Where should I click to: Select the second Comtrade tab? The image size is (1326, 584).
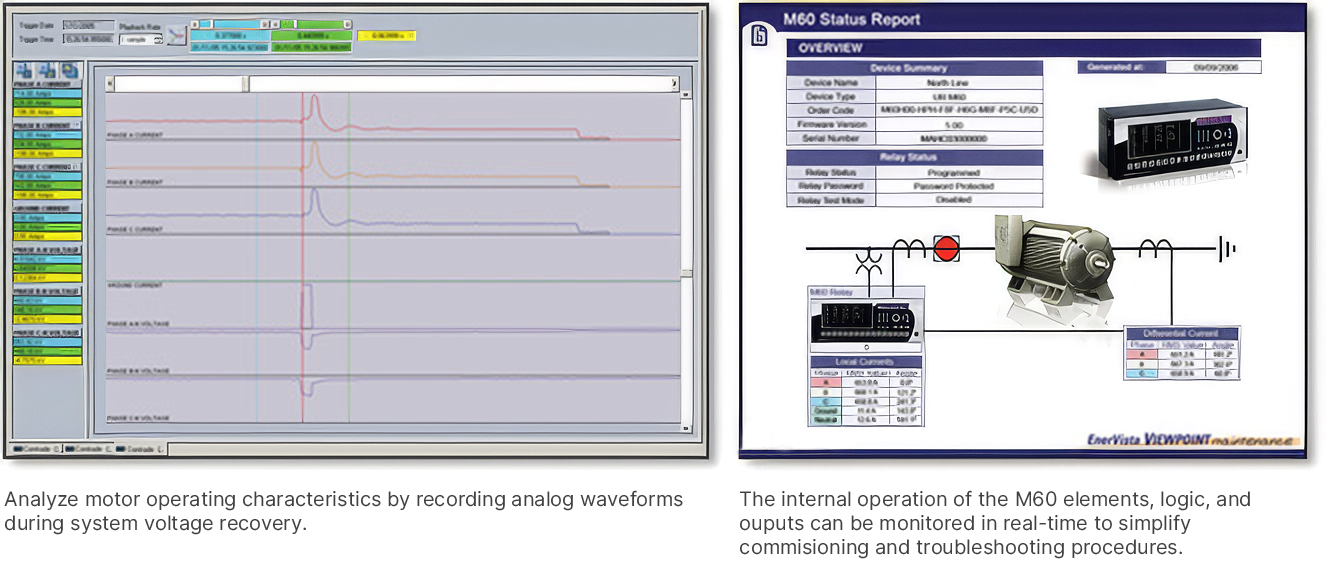tap(88, 449)
